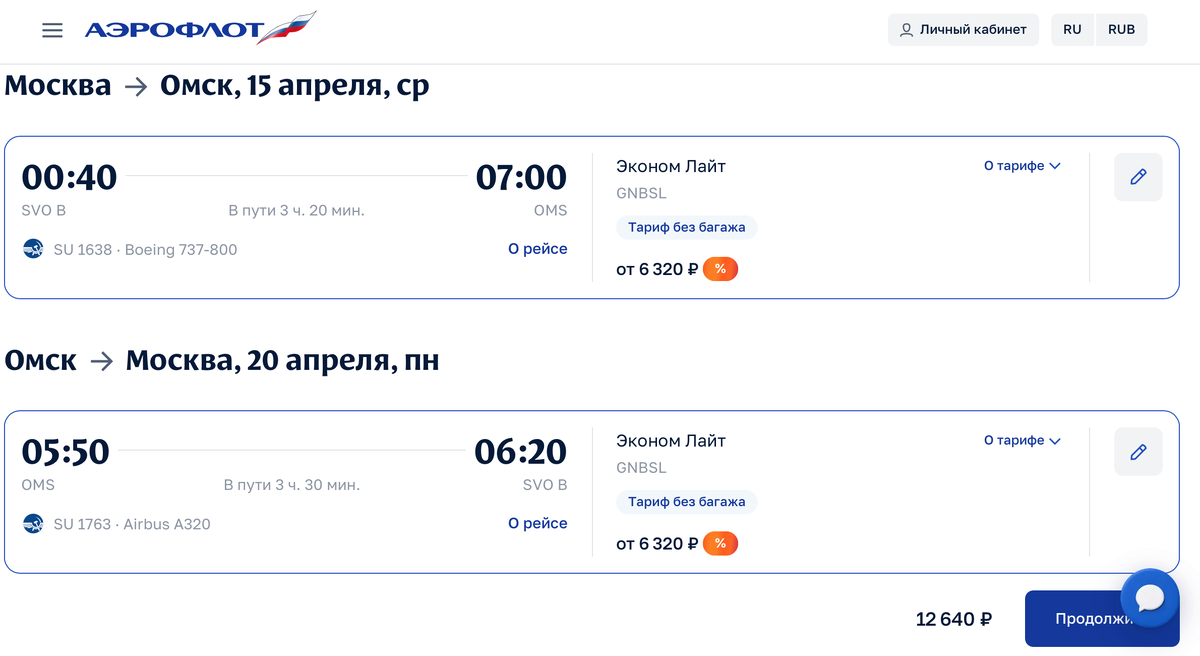This screenshot has height=656, width=1200.
Task: Click discount percent badge on return fare
Action: point(720,543)
